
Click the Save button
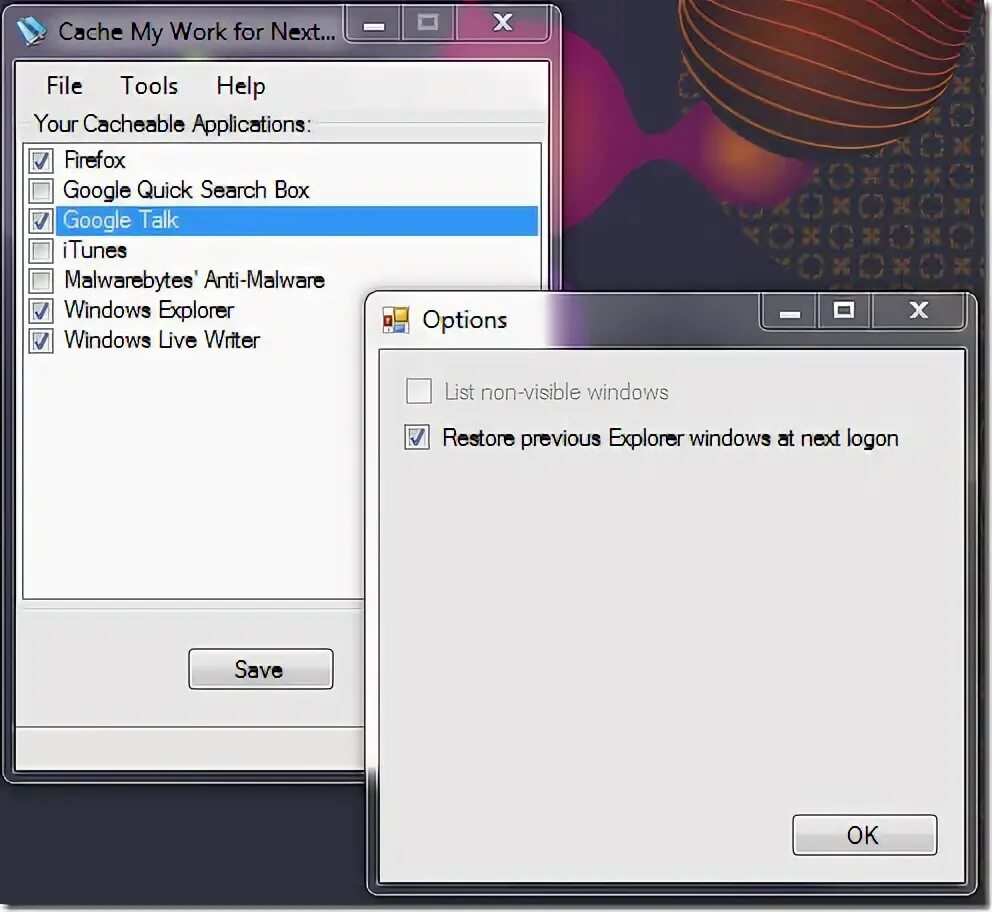tap(261, 669)
